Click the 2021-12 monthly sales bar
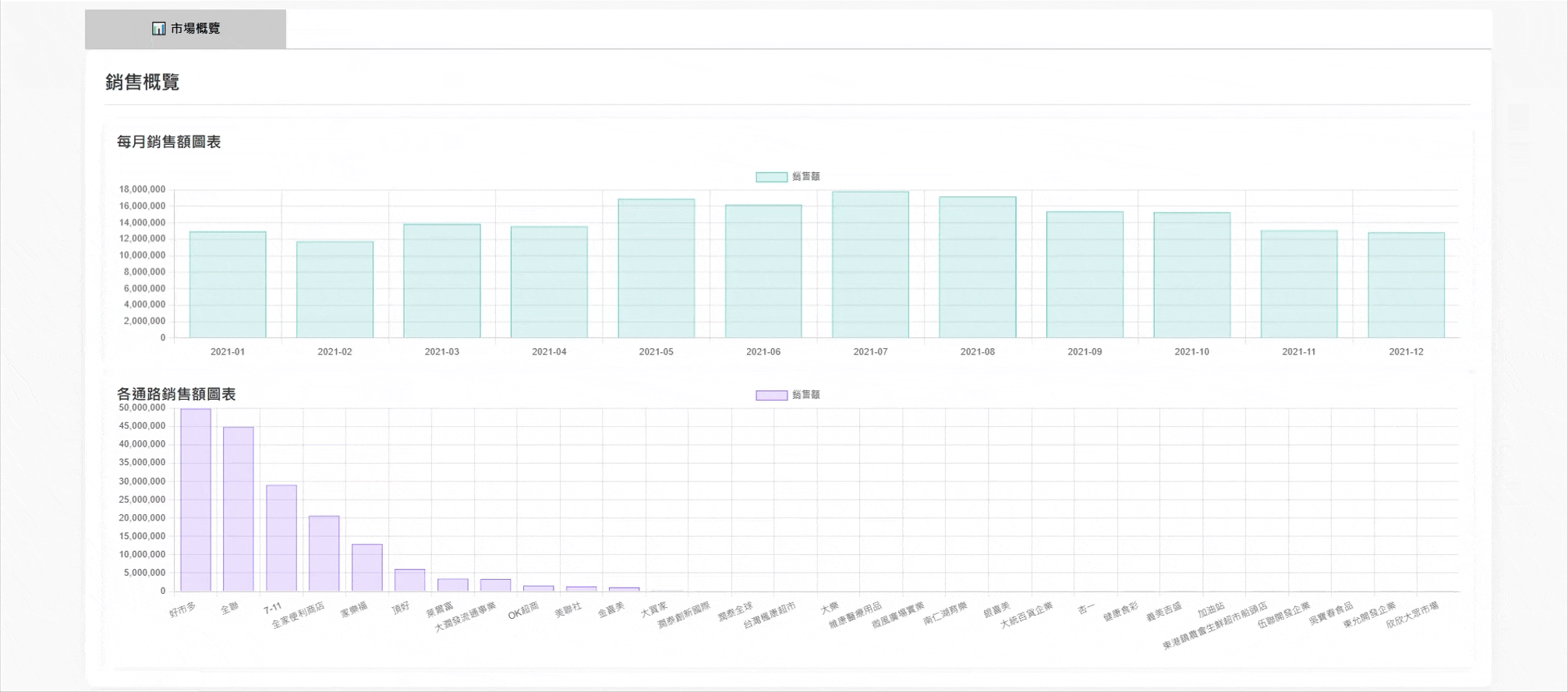This screenshot has width=1568, height=692. (1406, 285)
